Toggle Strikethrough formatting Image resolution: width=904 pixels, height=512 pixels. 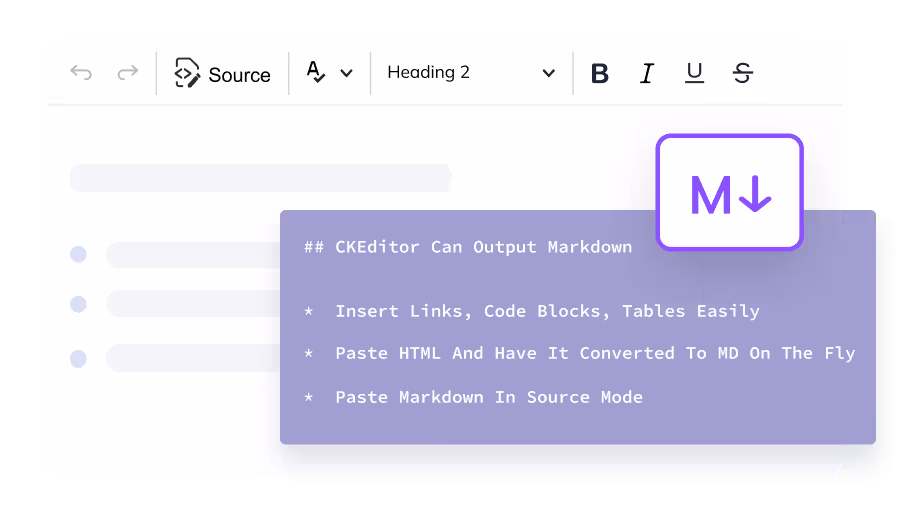[x=742, y=73]
